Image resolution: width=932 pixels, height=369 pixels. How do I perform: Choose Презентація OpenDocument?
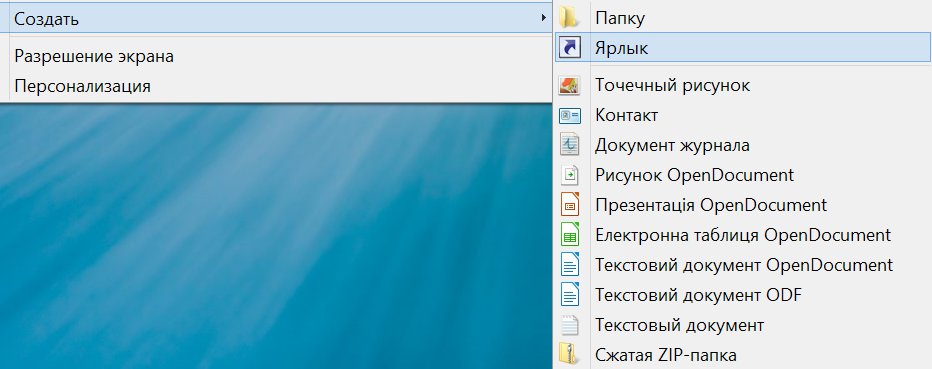coord(743,206)
